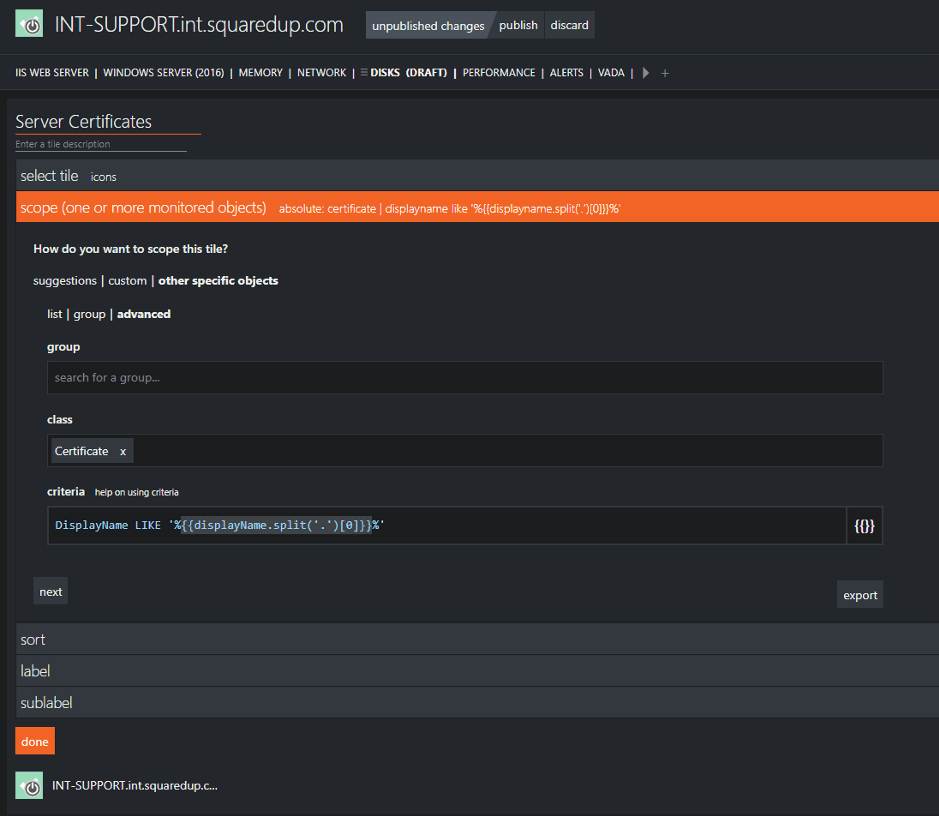Viewport: 939px width, 816px height.
Task: Click the search for a group field
Action: [x=465, y=378]
